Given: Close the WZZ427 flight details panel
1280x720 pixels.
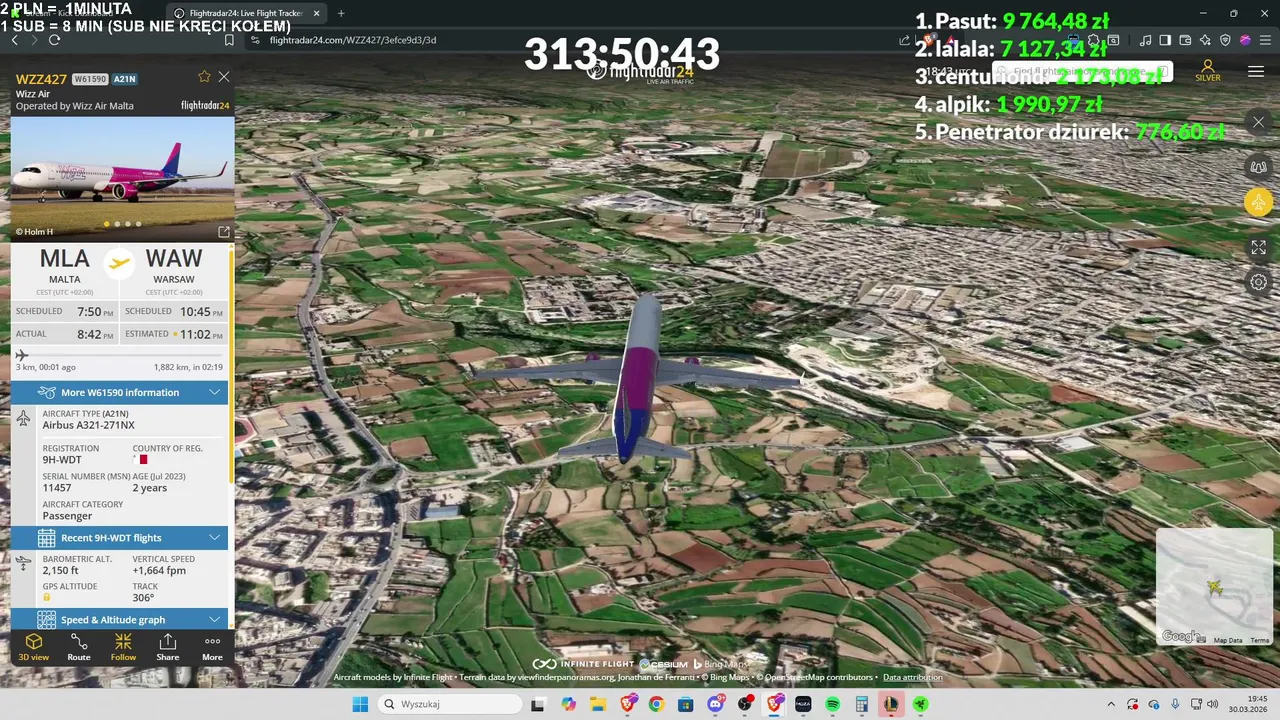Looking at the screenshot, I should click(x=224, y=77).
